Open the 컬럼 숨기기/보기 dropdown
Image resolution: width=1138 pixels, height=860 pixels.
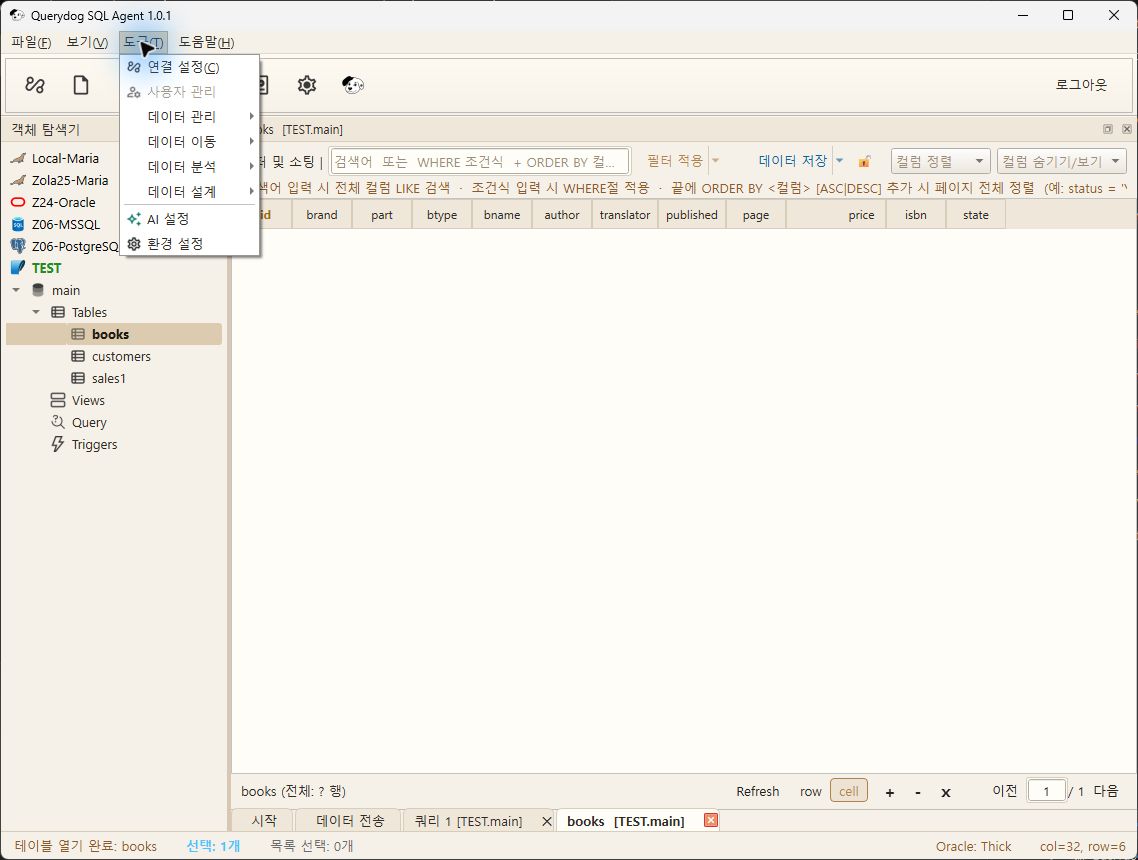(1062, 161)
